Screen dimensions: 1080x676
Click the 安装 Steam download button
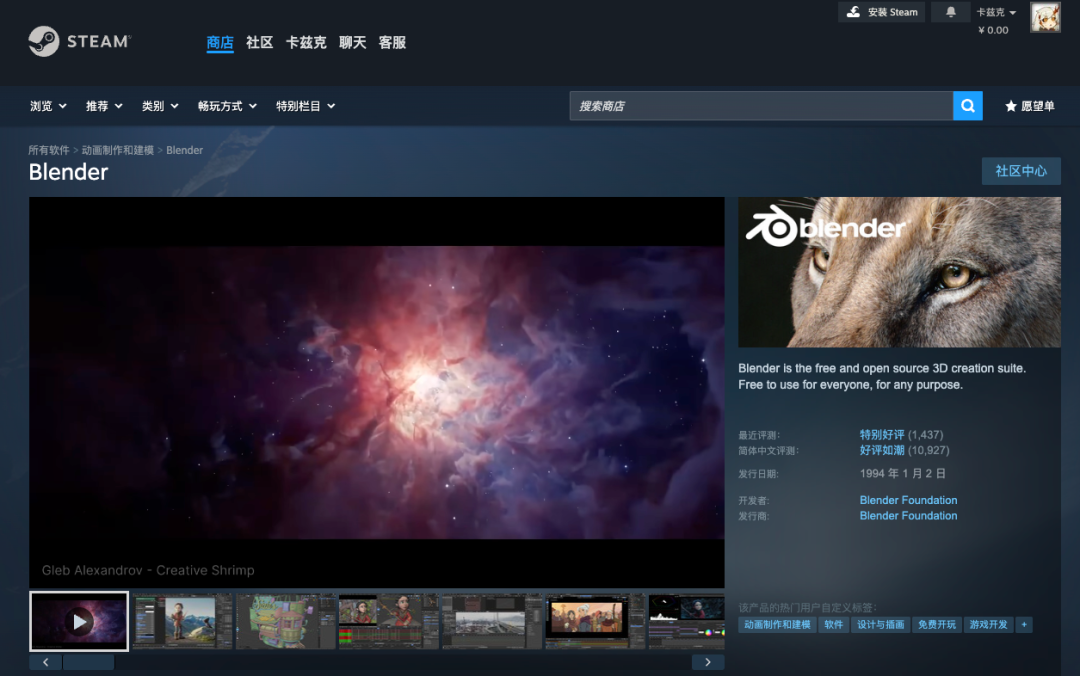[882, 12]
